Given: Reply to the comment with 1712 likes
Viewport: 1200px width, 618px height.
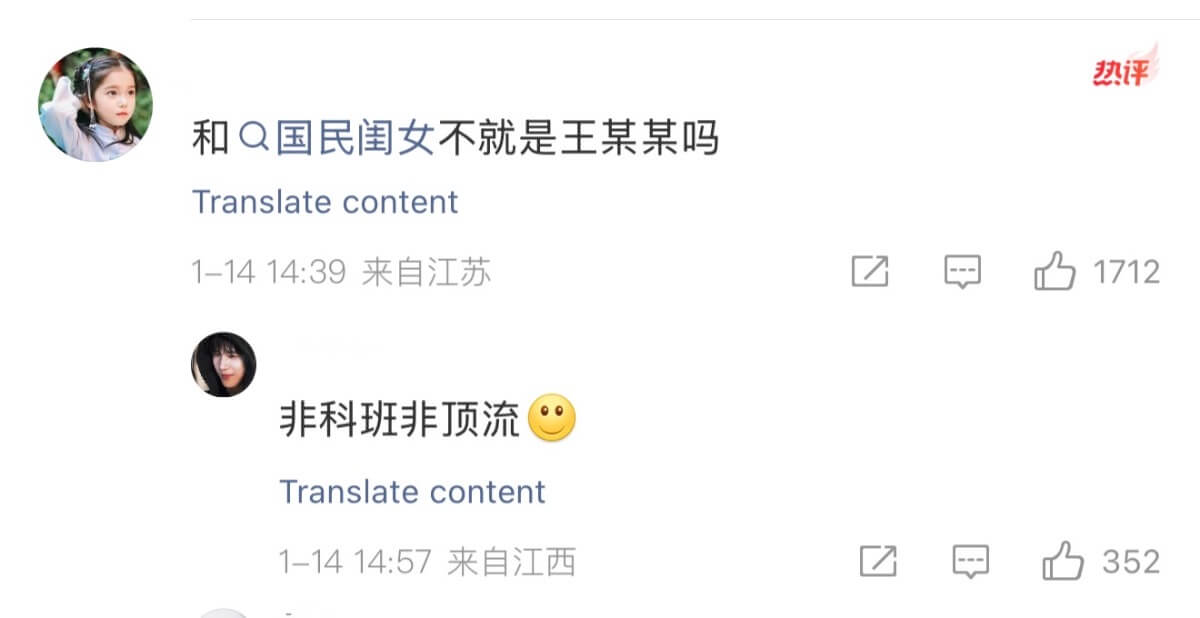Looking at the screenshot, I should [x=962, y=272].
